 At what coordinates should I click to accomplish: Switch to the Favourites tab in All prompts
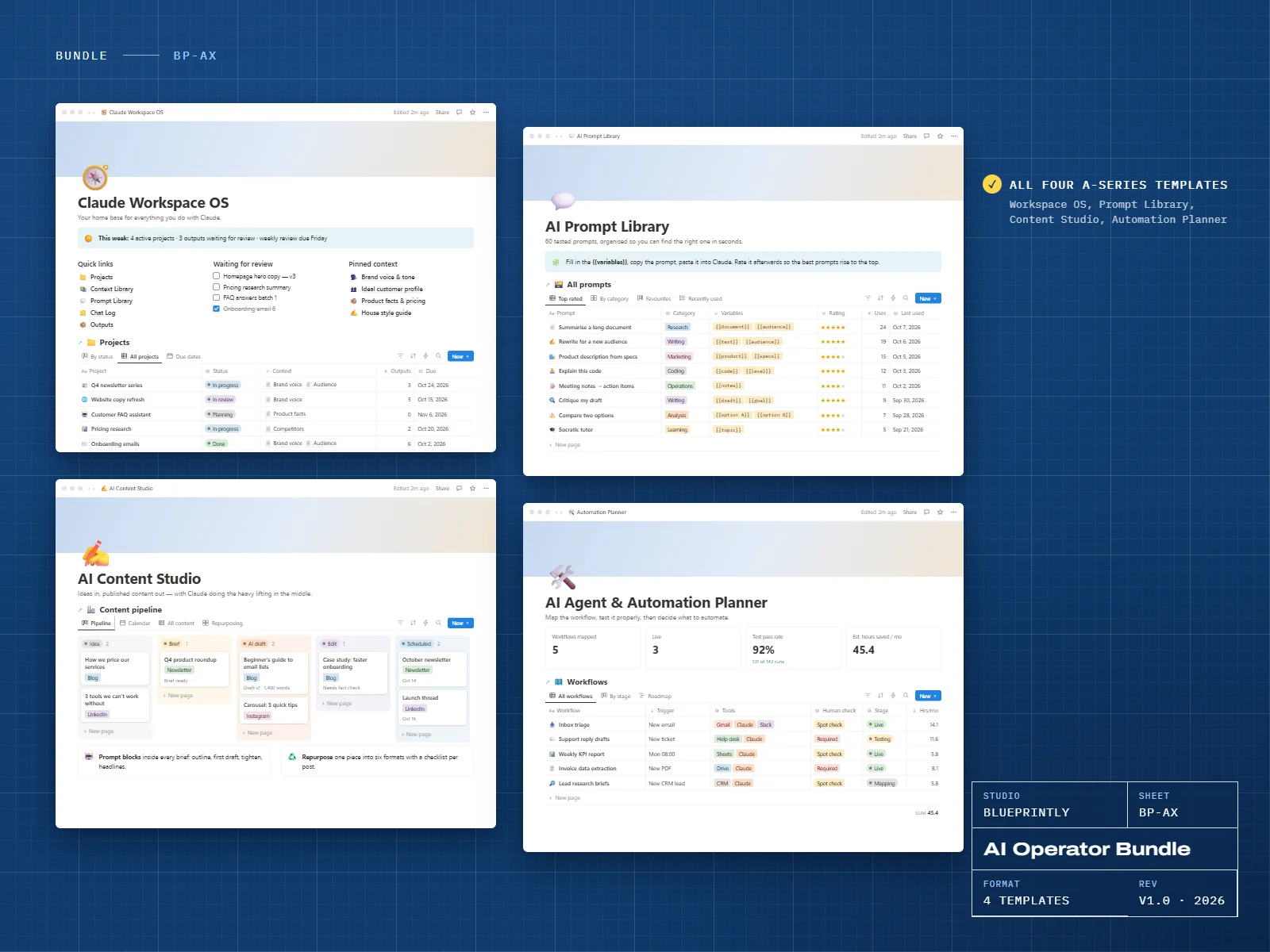tap(654, 299)
